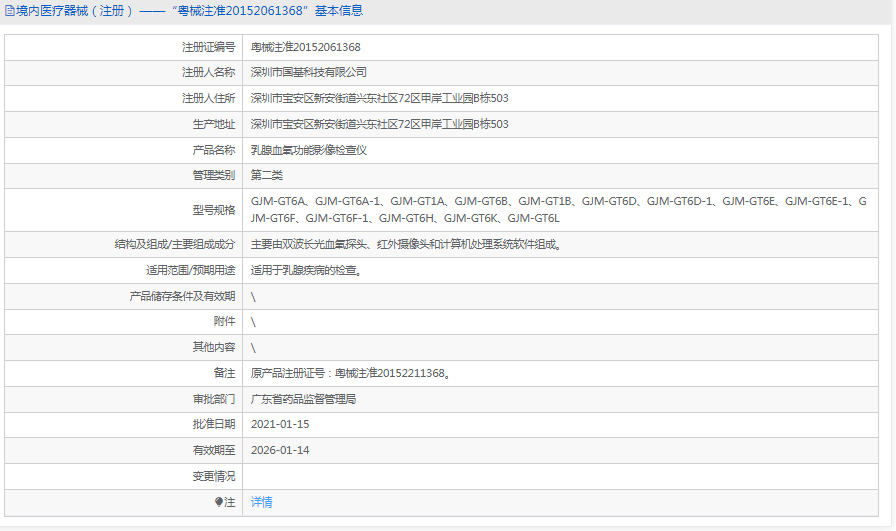Select approval department 广东省药品监督管理局
The image size is (896, 531).
[x=303, y=399]
